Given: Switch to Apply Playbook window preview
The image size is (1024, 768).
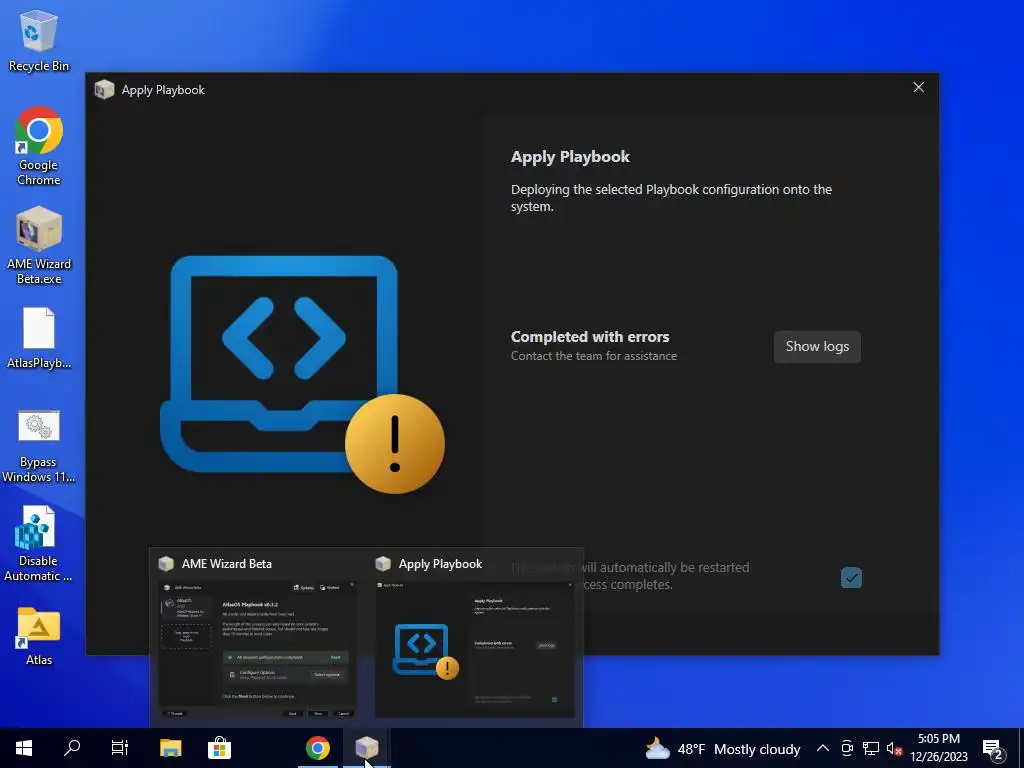Looking at the screenshot, I should coord(475,649).
